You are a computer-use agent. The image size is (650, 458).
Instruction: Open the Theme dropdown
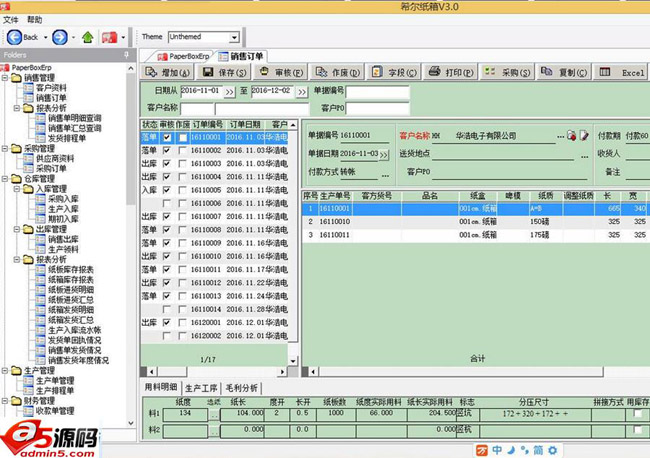click(x=234, y=37)
